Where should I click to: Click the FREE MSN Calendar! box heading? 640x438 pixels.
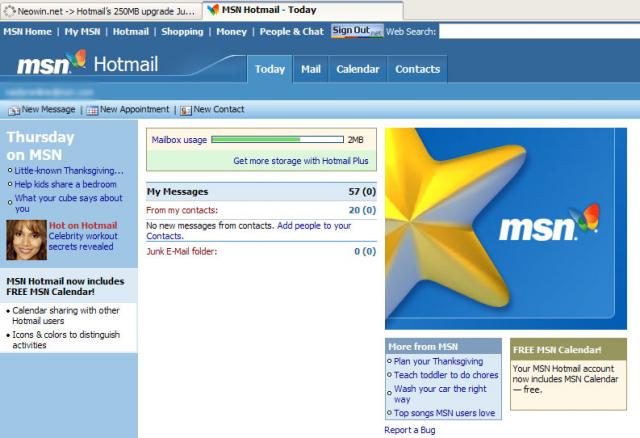(557, 350)
